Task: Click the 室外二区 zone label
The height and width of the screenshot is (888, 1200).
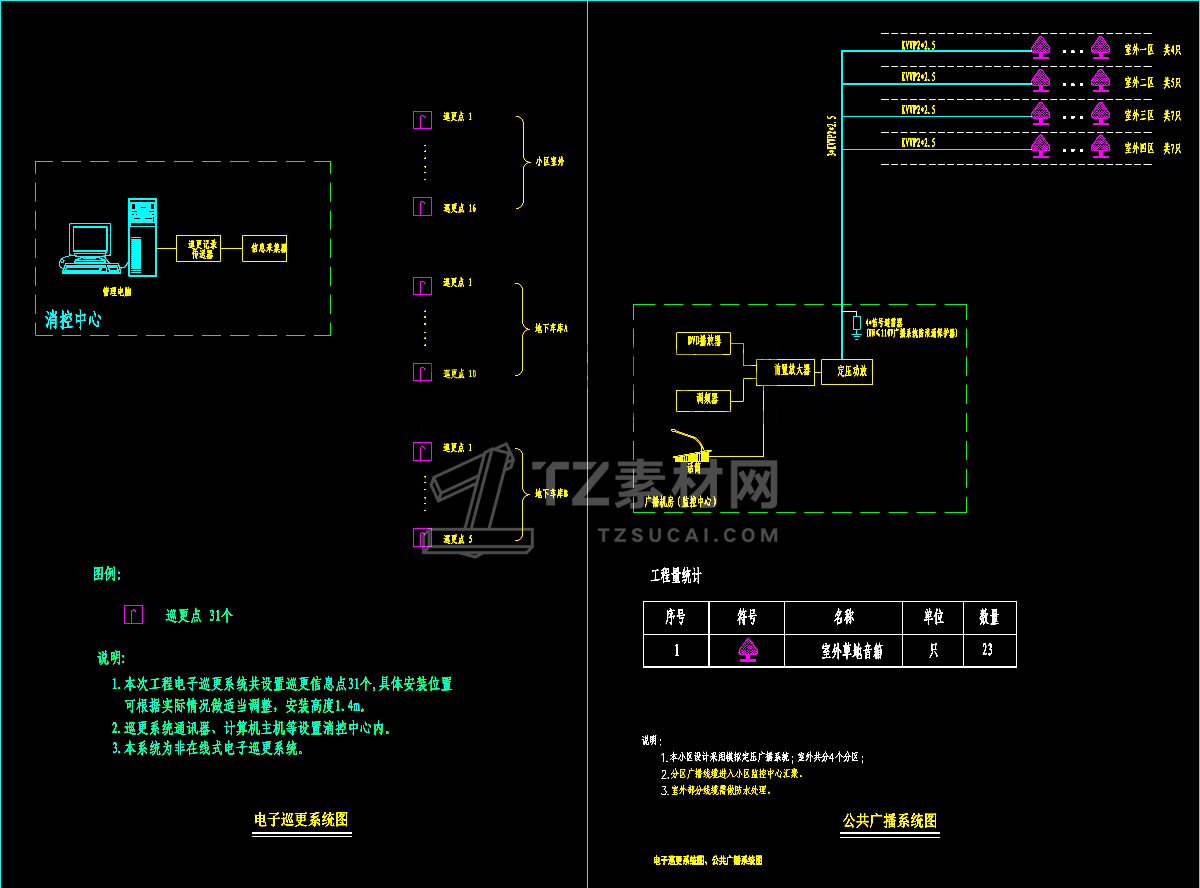Action: coord(1139,82)
